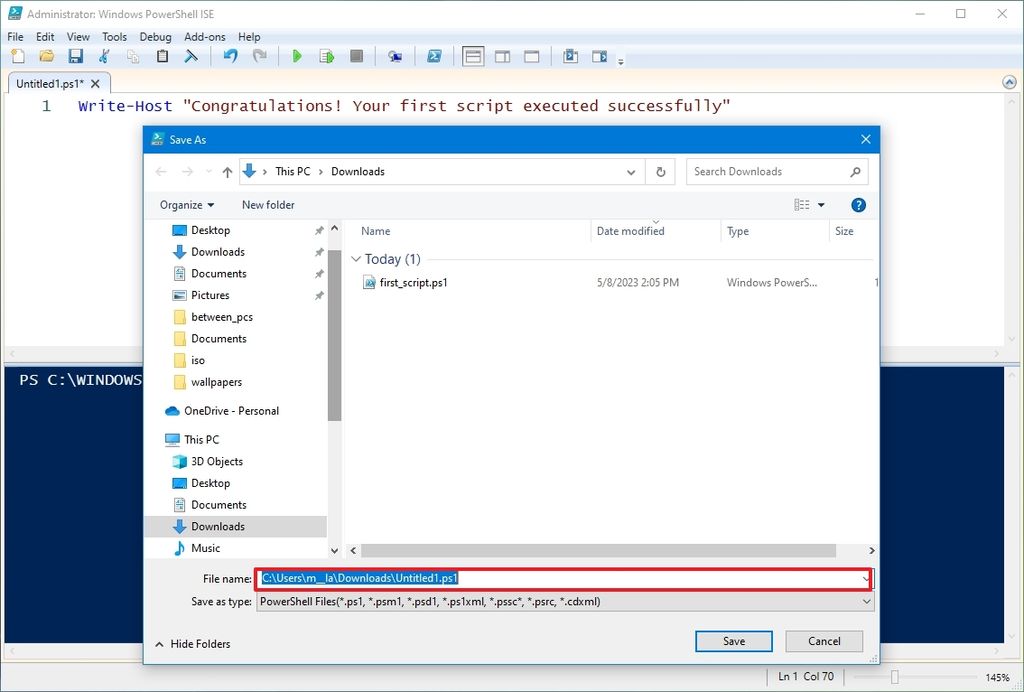
Task: Click the Save script floppy icon
Action: 76,57
